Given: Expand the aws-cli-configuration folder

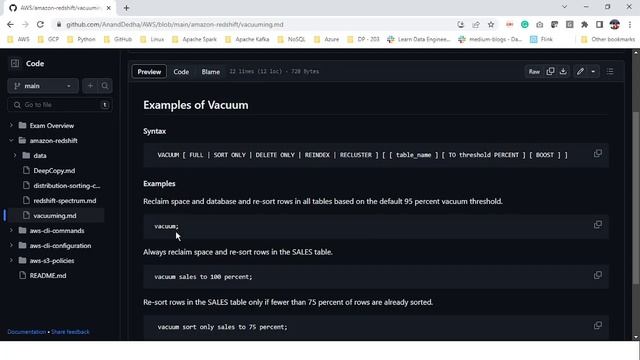Looking at the screenshot, I should coord(11,246).
